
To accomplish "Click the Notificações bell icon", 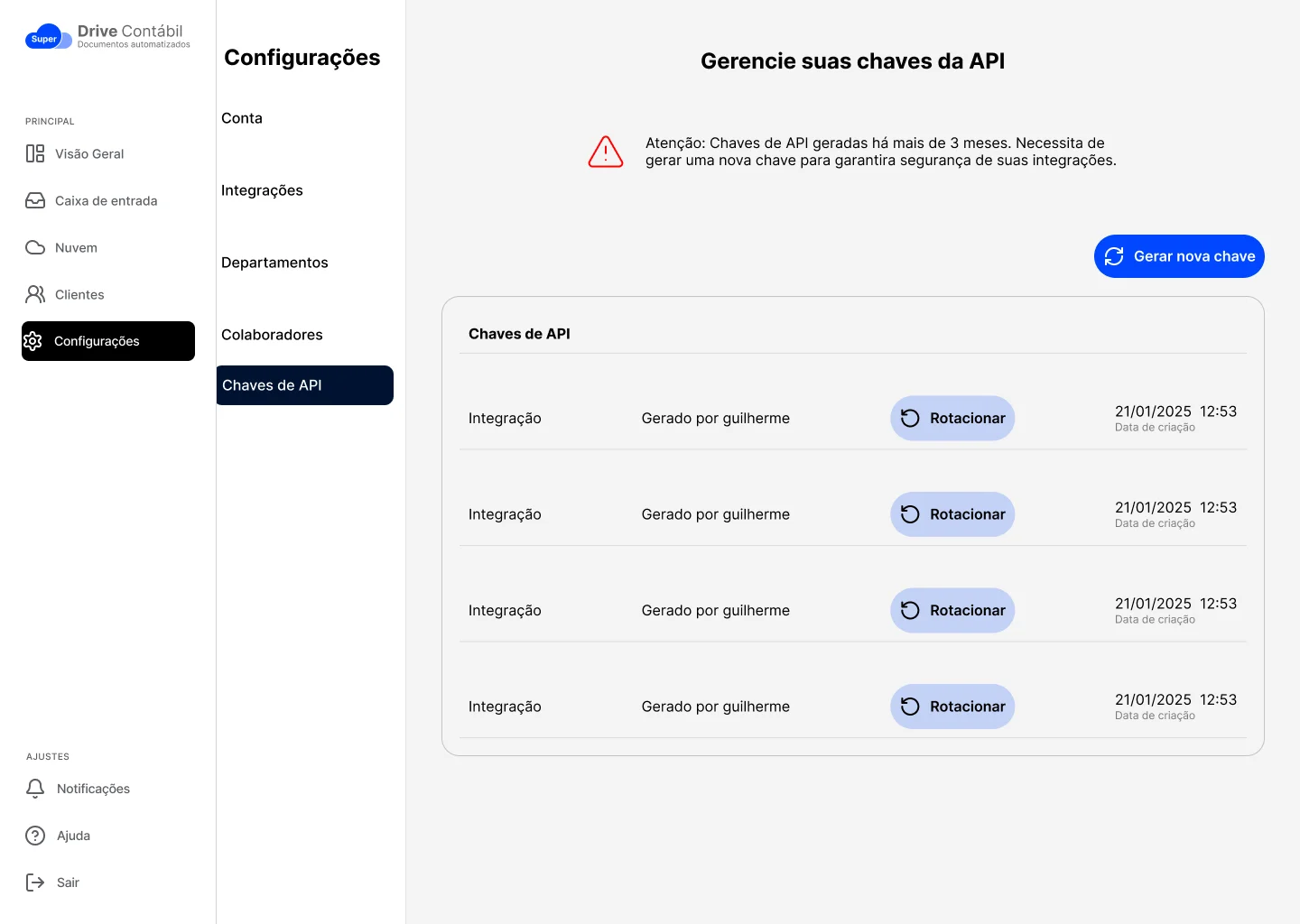I will click(x=35, y=789).
